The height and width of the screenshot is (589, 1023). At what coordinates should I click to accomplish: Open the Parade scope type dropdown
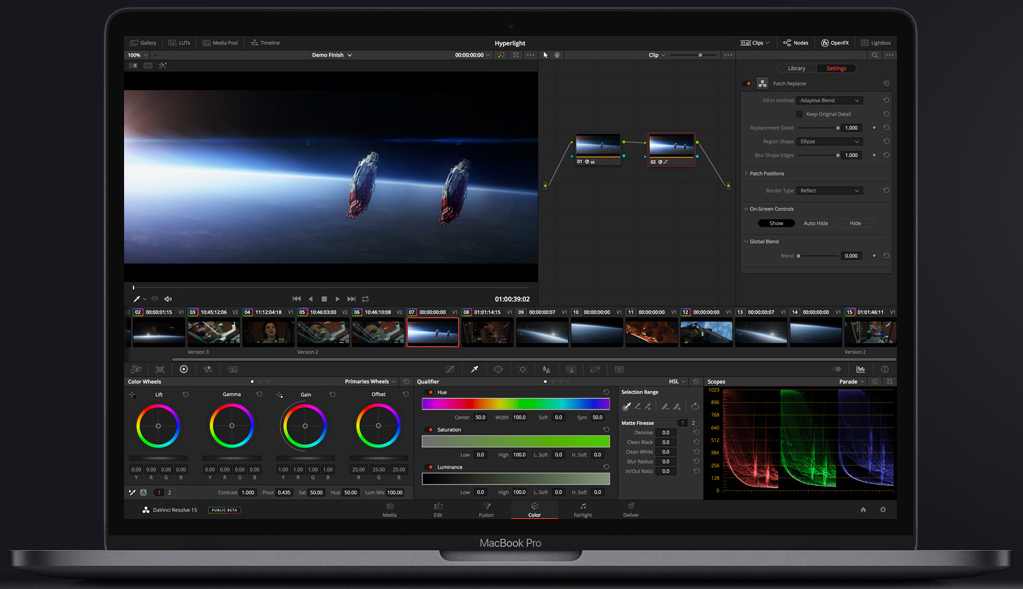click(851, 382)
